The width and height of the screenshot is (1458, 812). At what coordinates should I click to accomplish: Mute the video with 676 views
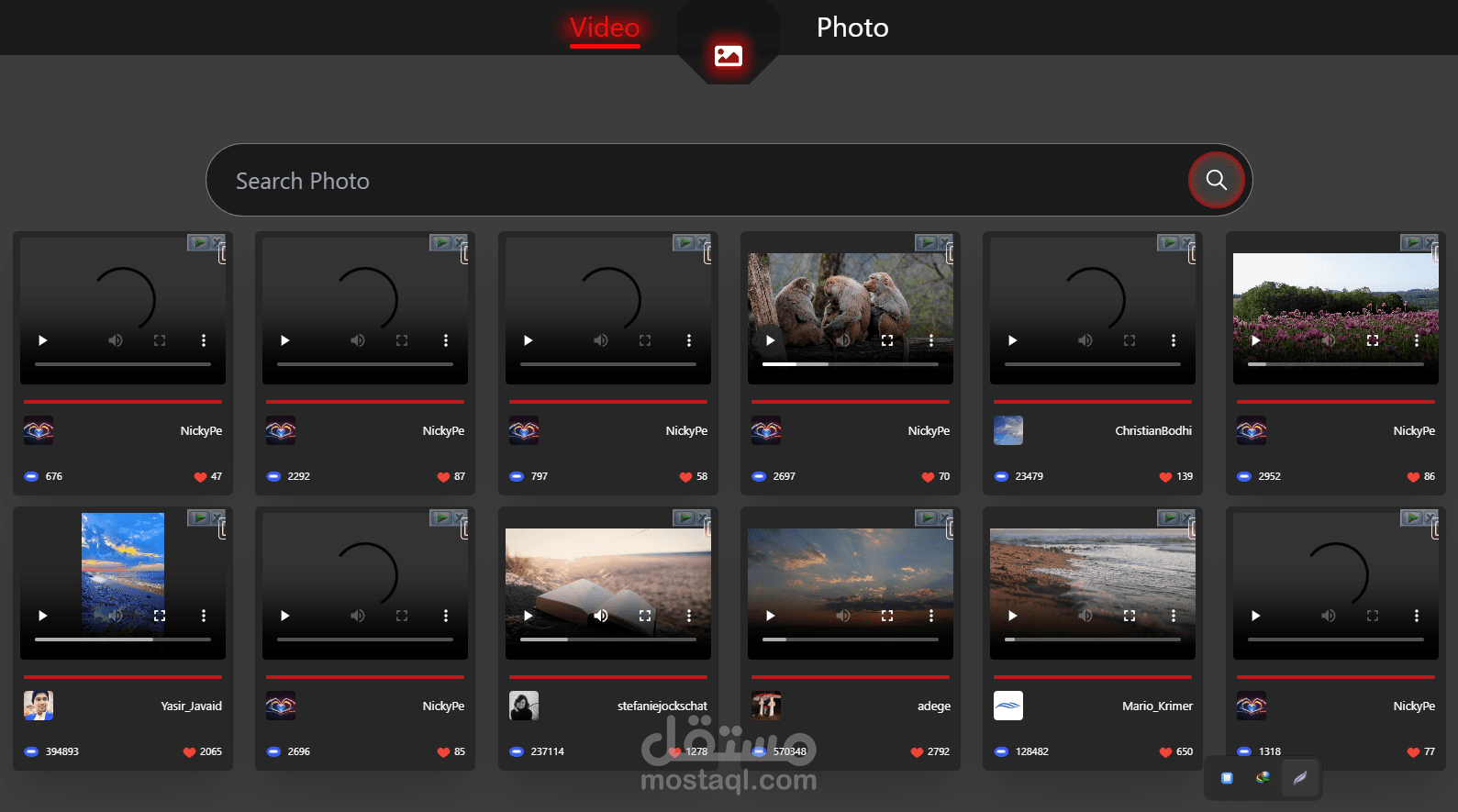(x=116, y=340)
